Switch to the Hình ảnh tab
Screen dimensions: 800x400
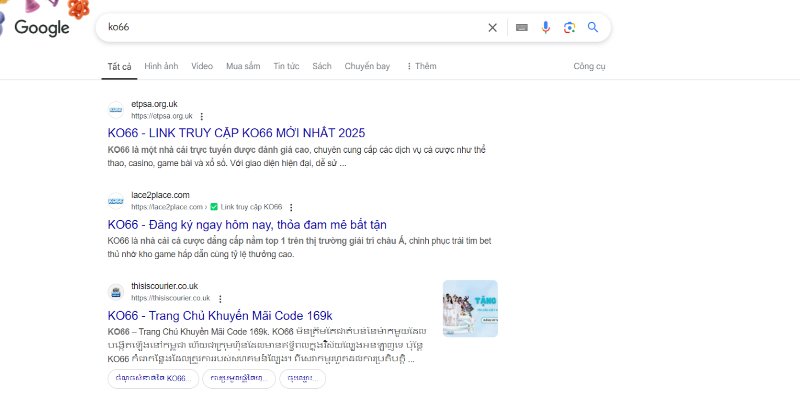(x=161, y=66)
